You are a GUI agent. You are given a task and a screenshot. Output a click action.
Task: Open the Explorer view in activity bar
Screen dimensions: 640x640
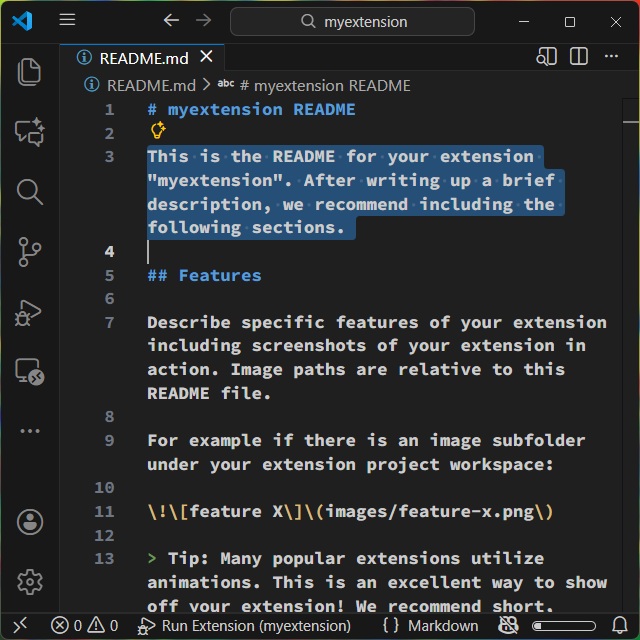[29, 71]
